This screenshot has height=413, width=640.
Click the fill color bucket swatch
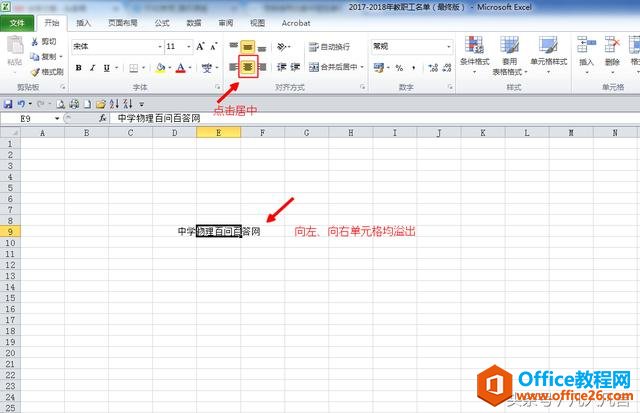pos(160,68)
